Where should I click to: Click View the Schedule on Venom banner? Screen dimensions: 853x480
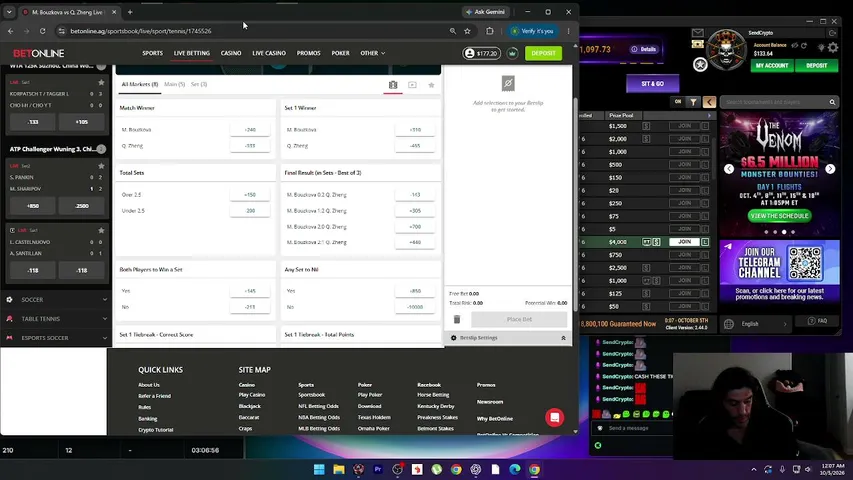(779, 216)
